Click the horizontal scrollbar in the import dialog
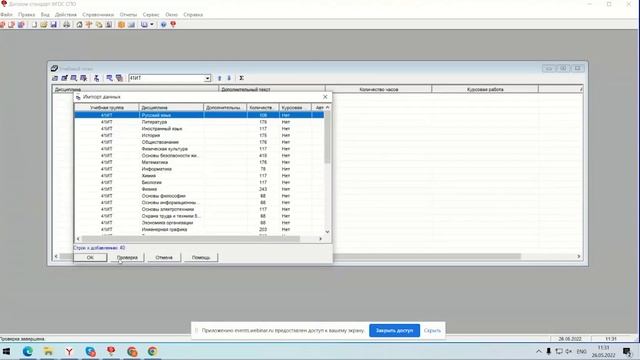Screen dimensions: 640x360 click(191, 239)
